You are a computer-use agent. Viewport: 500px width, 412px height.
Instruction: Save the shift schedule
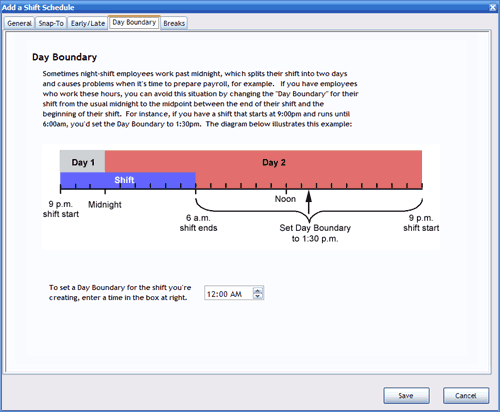(x=406, y=396)
